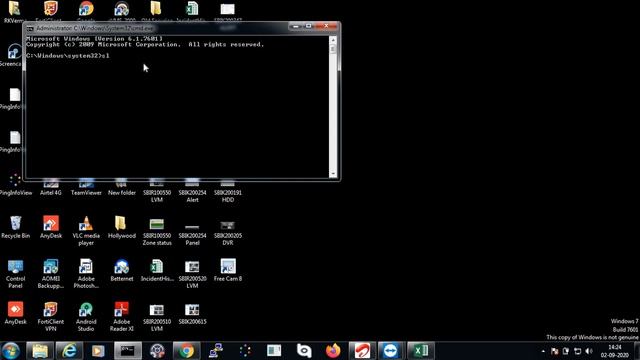Select the Adobe Reader XI desktop shortcut
Screen dimensions: 640x360
point(122,317)
